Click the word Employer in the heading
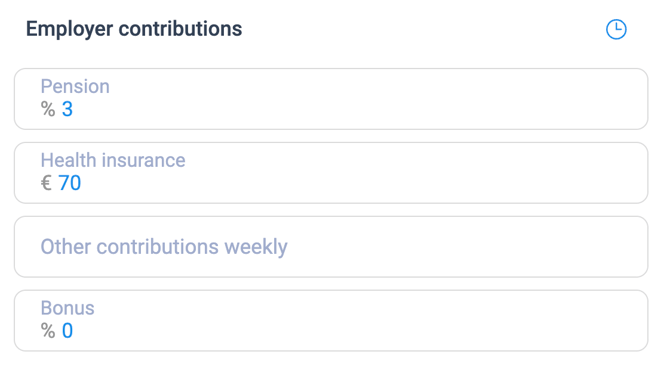Viewport: 670px width, 373px height. (70, 29)
